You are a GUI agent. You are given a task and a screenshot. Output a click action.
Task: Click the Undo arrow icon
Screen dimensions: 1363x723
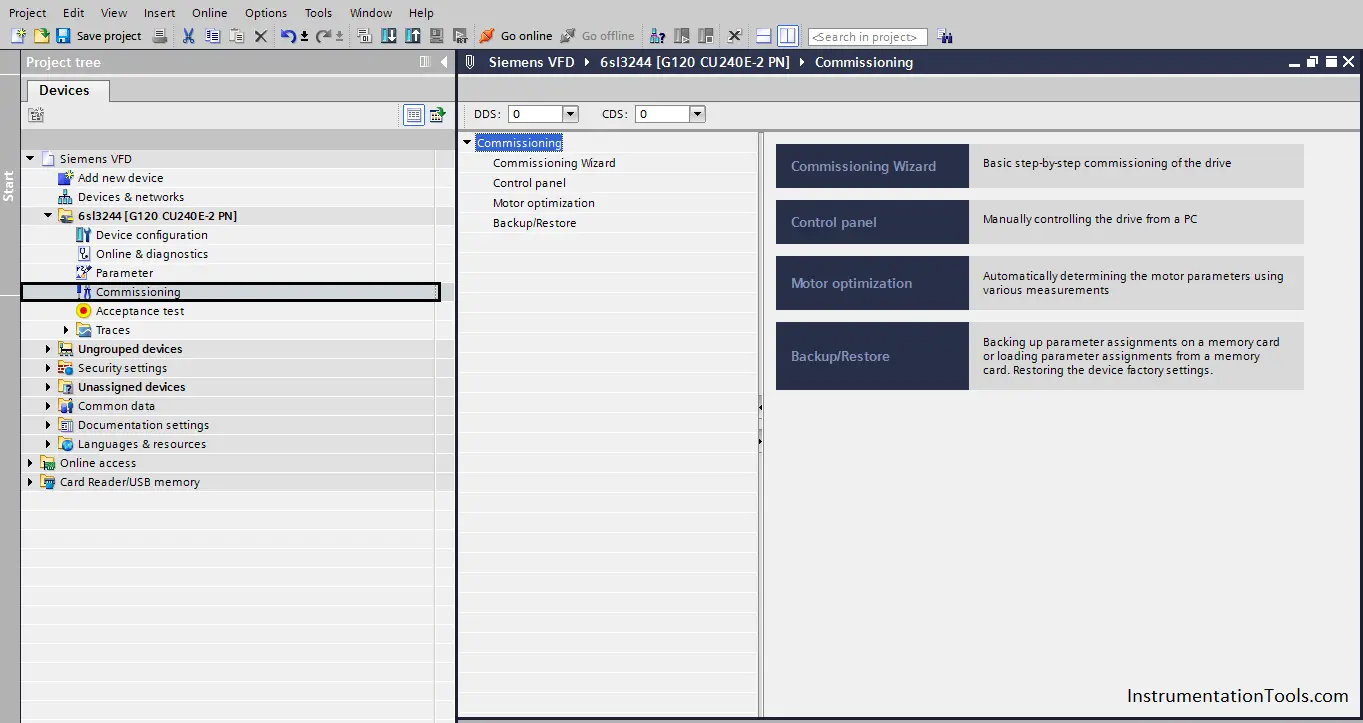click(x=288, y=36)
